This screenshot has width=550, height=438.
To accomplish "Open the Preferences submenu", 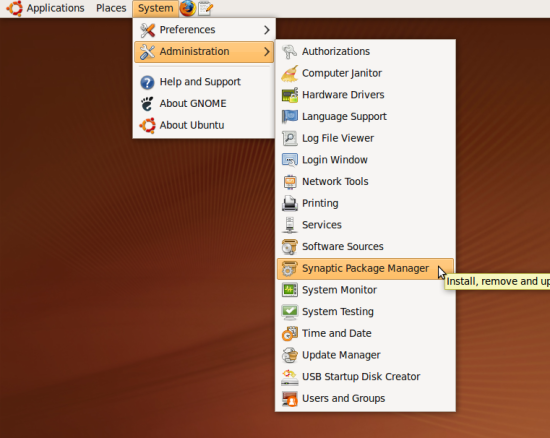I will [x=204, y=30].
